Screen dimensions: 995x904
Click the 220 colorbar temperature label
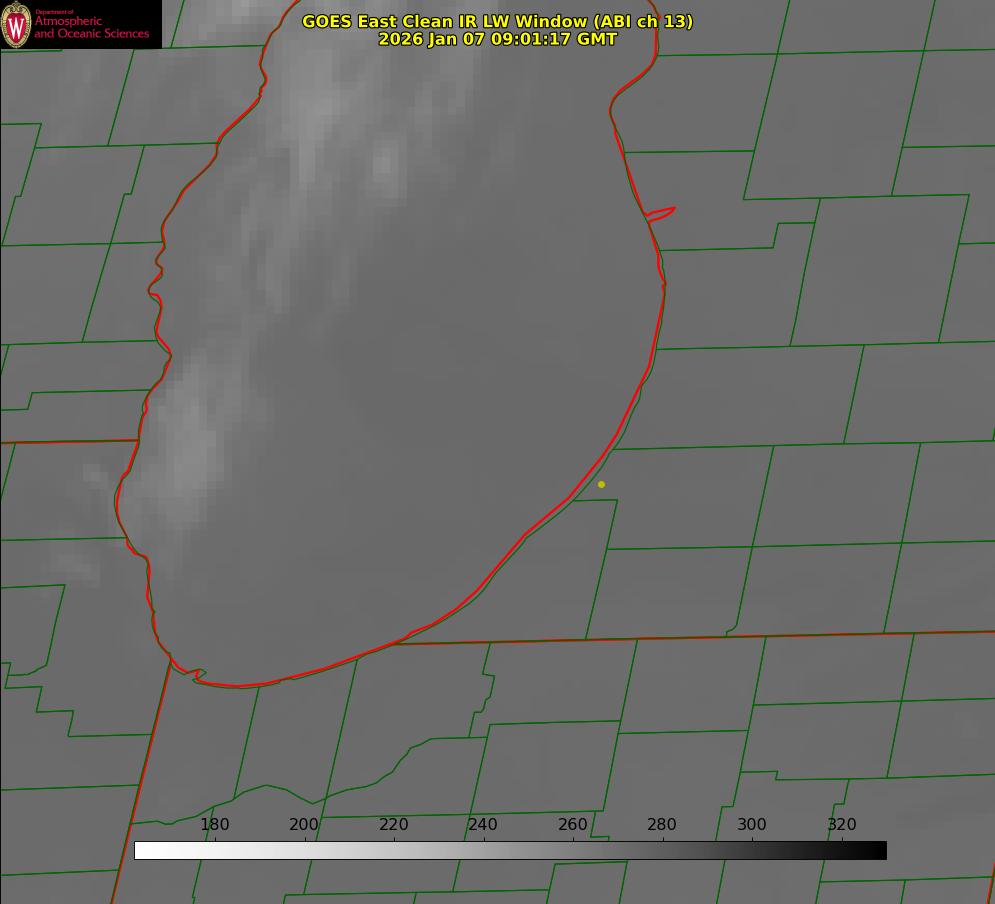(393, 824)
